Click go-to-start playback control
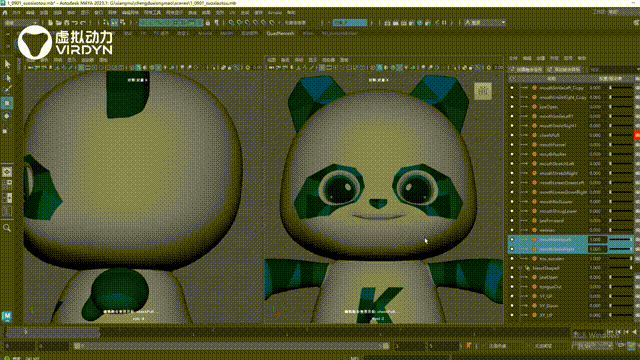 click(611, 332)
